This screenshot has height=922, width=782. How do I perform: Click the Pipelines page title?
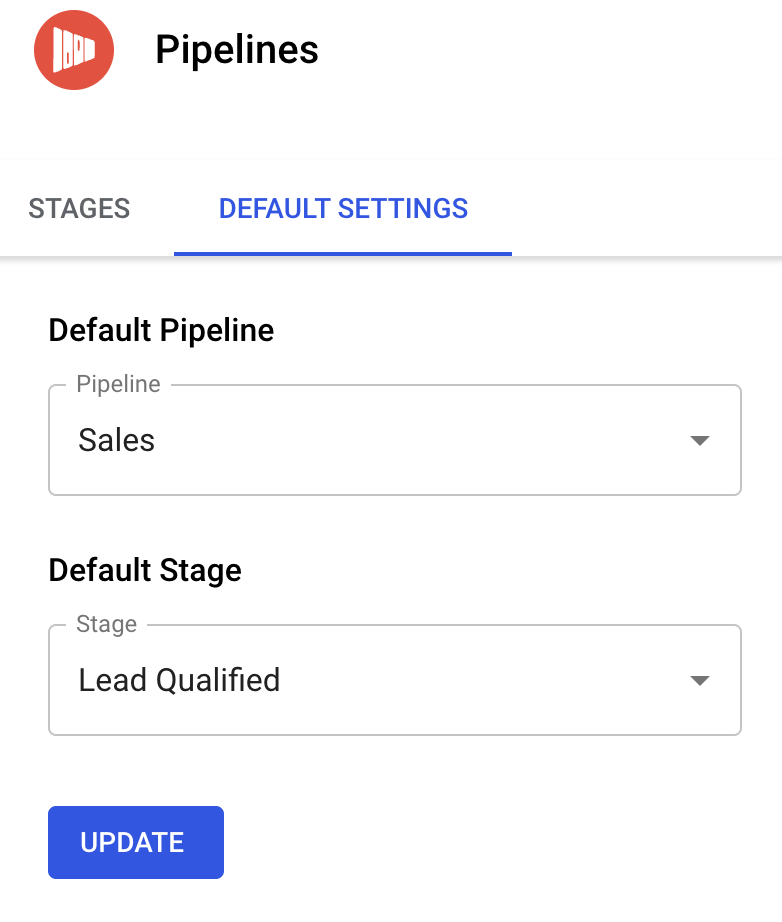[x=236, y=50]
